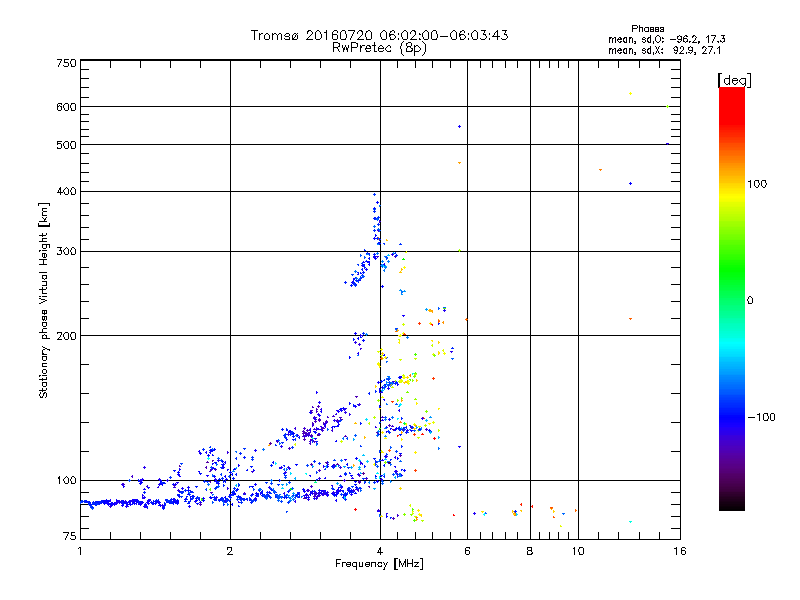This screenshot has width=800, height=600.
Task: Click the '[deg]' colorbar unit label
Action: [734, 80]
